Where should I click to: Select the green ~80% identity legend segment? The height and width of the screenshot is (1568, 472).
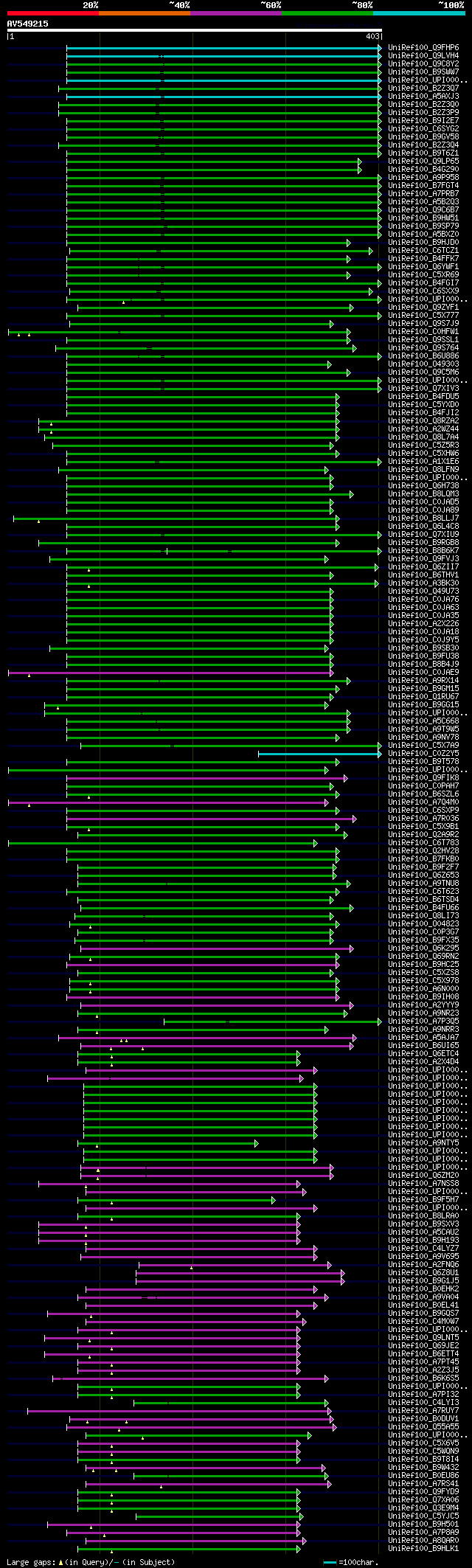[327, 13]
